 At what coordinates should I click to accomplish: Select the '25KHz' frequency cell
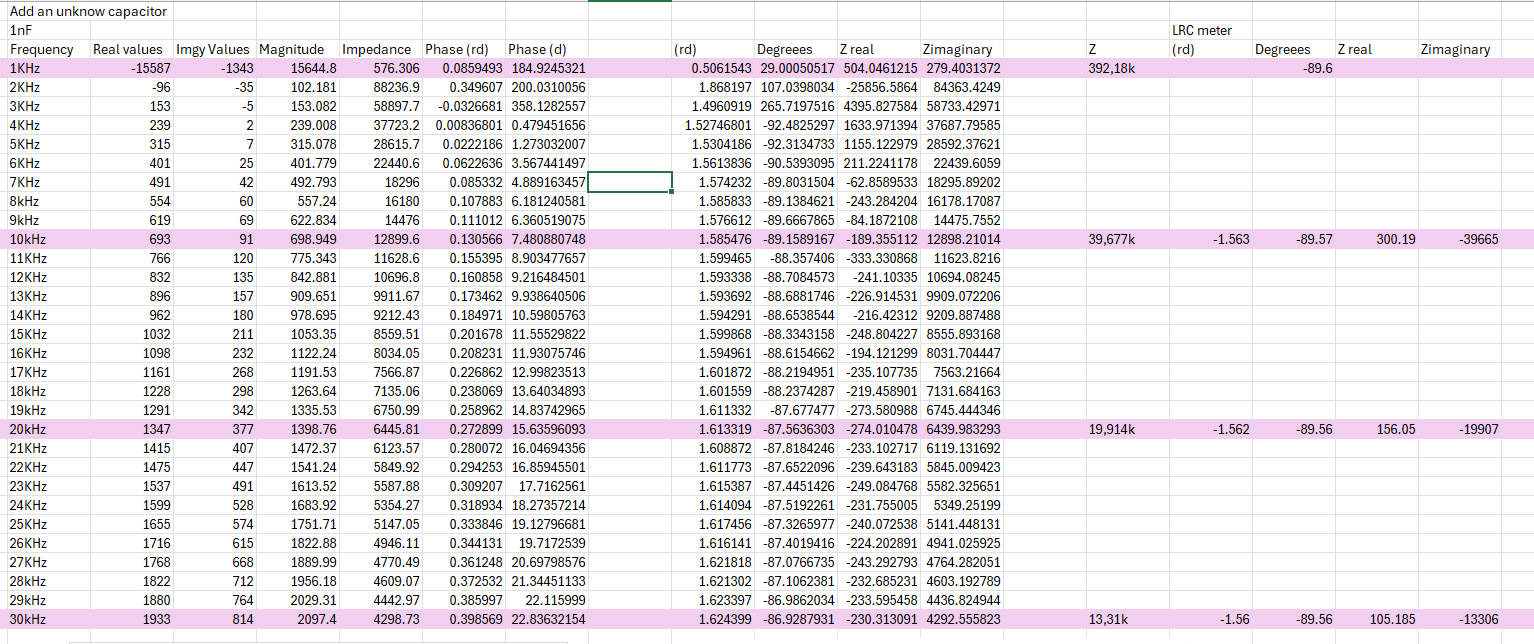point(27,524)
